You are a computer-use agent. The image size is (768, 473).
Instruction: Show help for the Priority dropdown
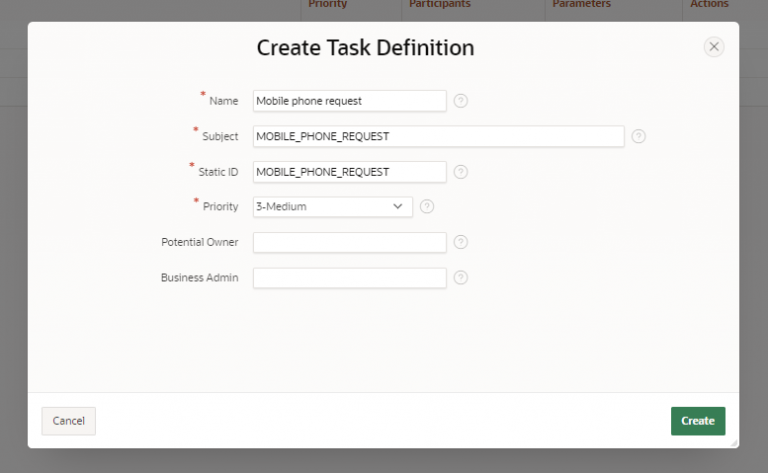click(x=427, y=207)
